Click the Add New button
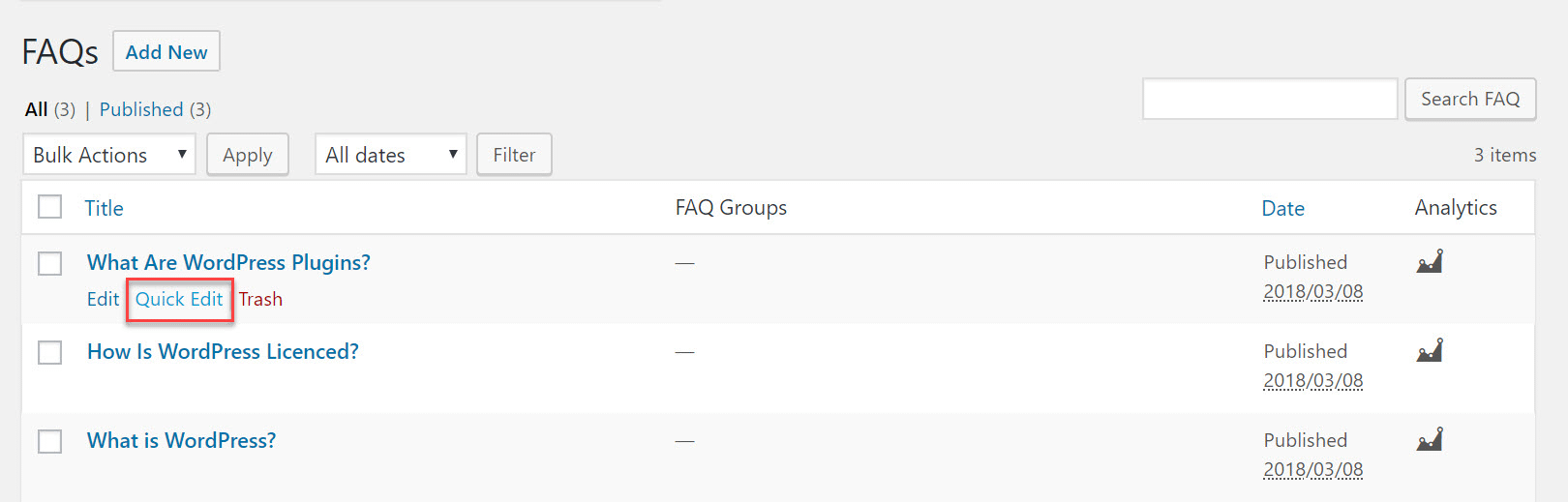Image resolution: width=1568 pixels, height=502 pixels. coord(166,52)
